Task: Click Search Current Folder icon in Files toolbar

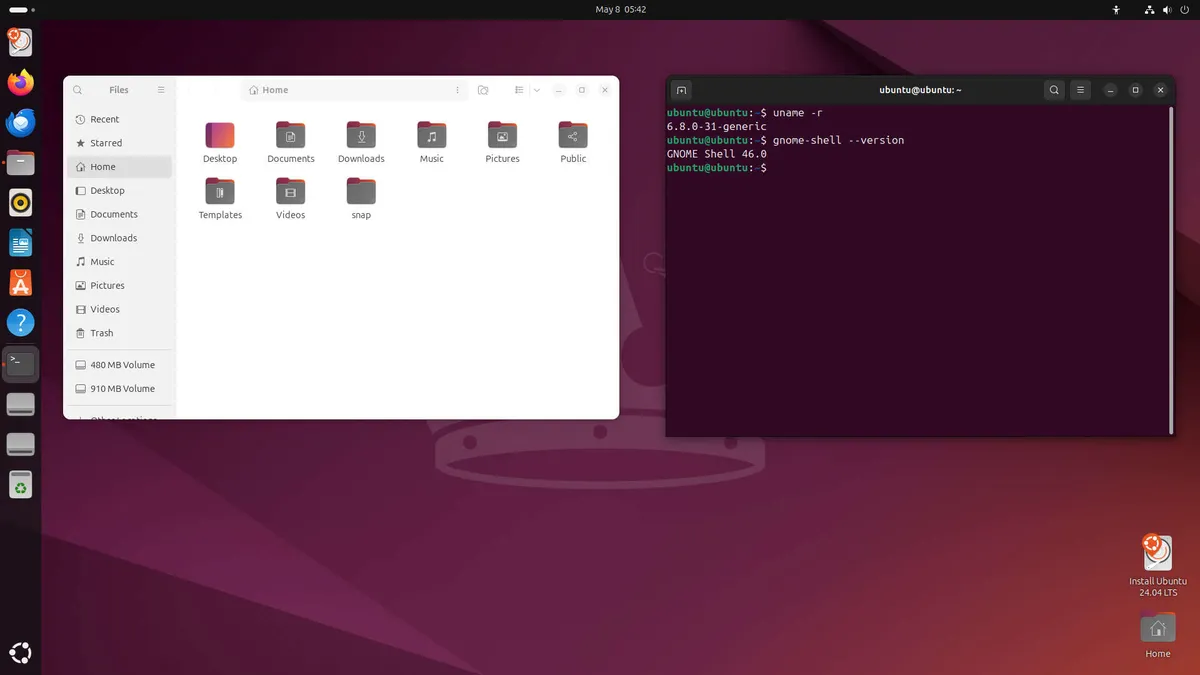Action: (x=483, y=90)
